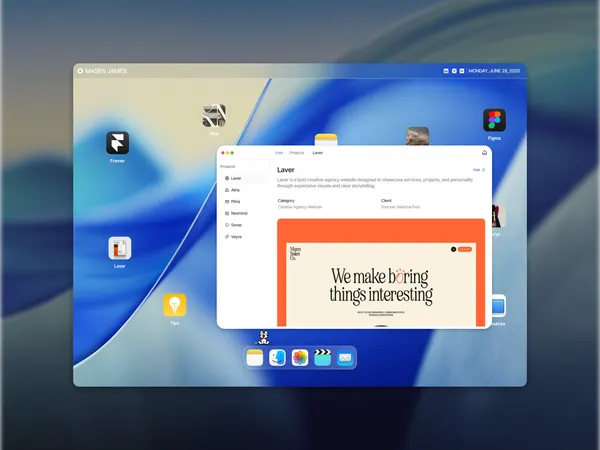
Task: Click the circular logo beside MASEN JAMES
Action: pyautogui.click(x=80, y=71)
